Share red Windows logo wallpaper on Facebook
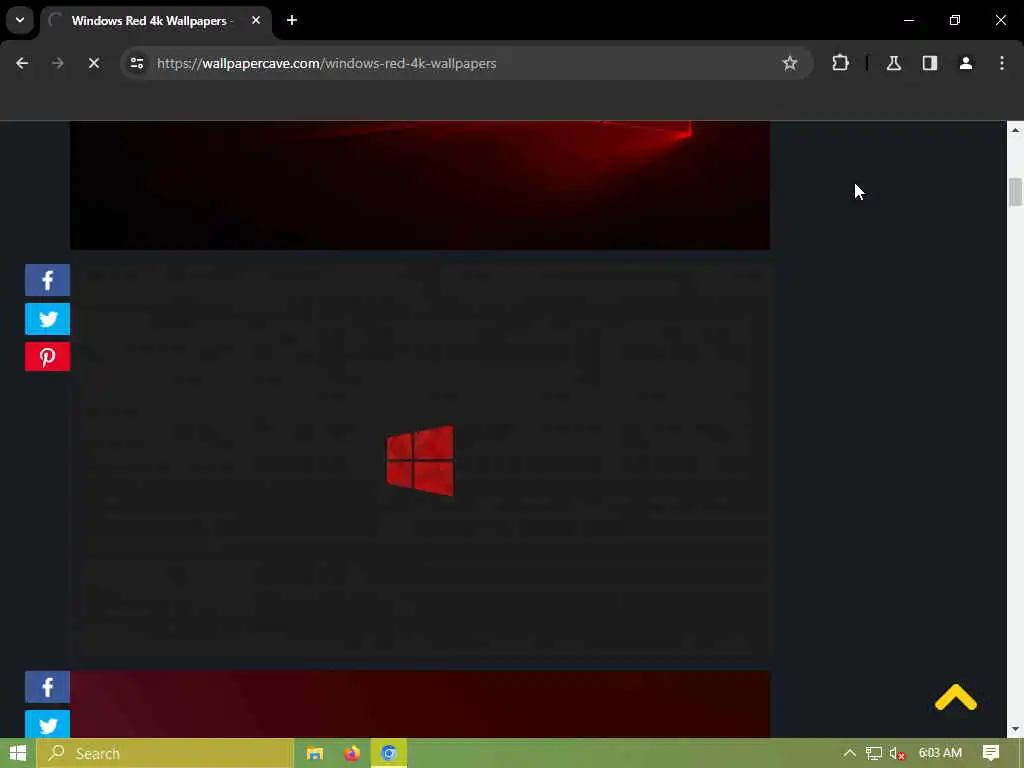Screen dimensions: 1024x768 click(48, 280)
